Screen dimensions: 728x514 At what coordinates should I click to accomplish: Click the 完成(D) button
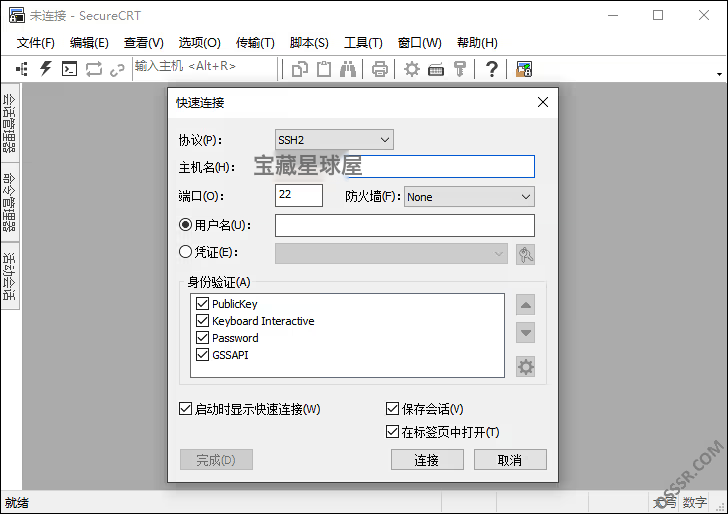tap(216, 460)
